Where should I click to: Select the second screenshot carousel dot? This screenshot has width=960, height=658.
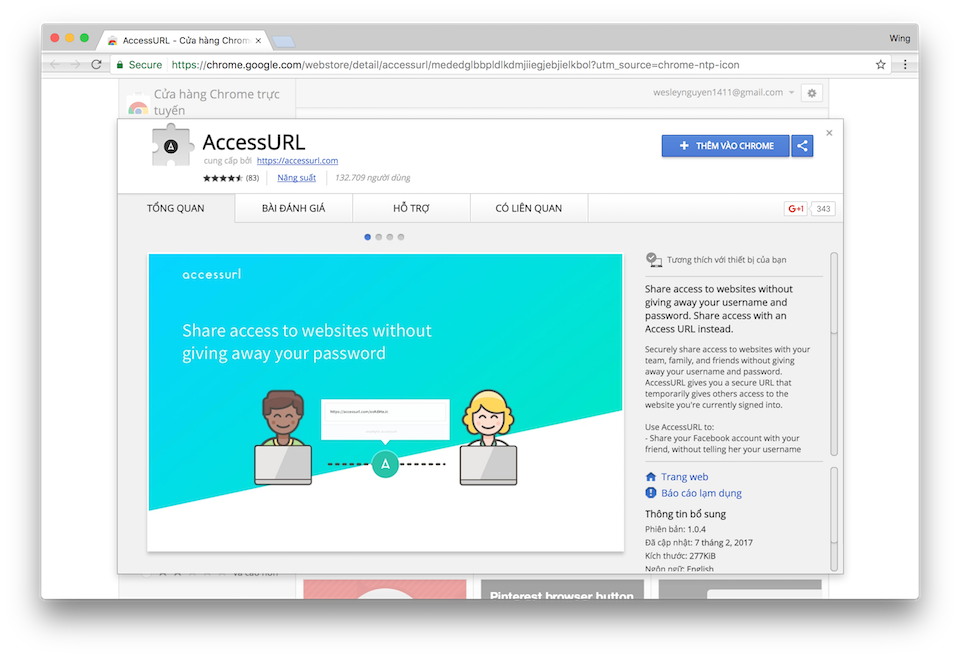[378, 237]
